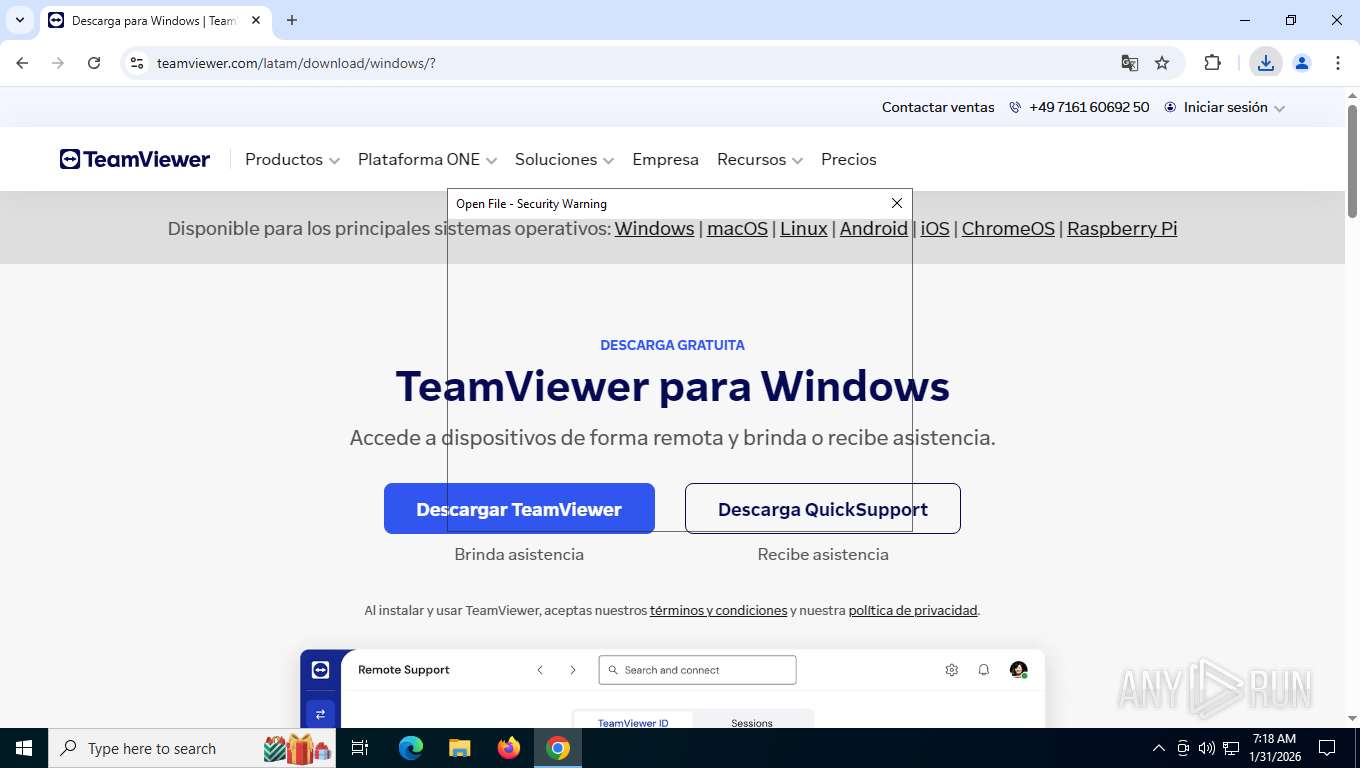Show hidden system tray icons
1360x768 pixels.
pyautogui.click(x=1159, y=748)
